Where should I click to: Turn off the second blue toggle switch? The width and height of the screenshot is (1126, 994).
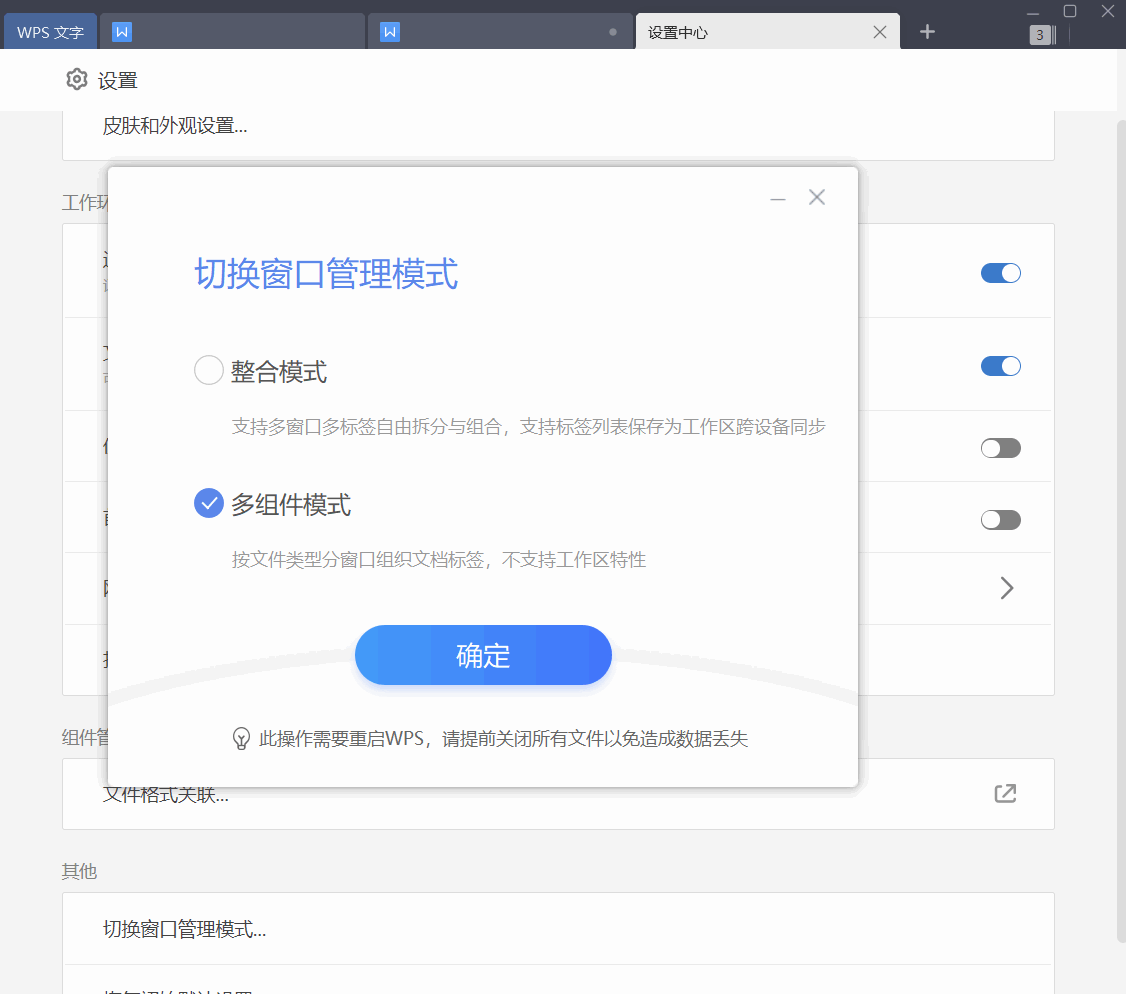(x=1000, y=366)
